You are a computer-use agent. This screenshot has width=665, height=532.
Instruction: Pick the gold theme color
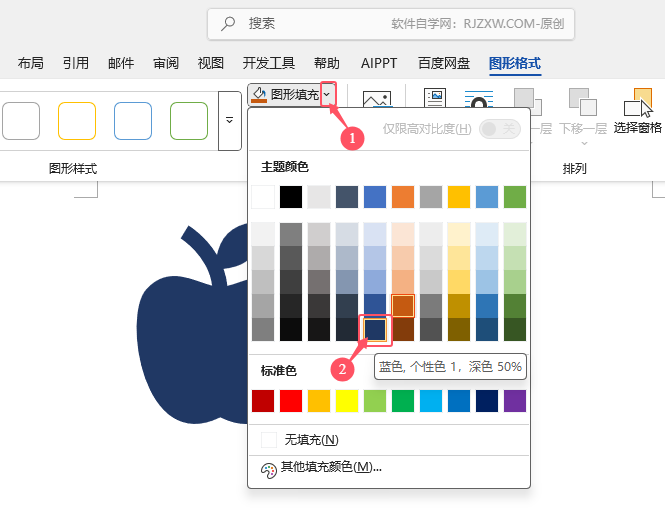pos(459,197)
